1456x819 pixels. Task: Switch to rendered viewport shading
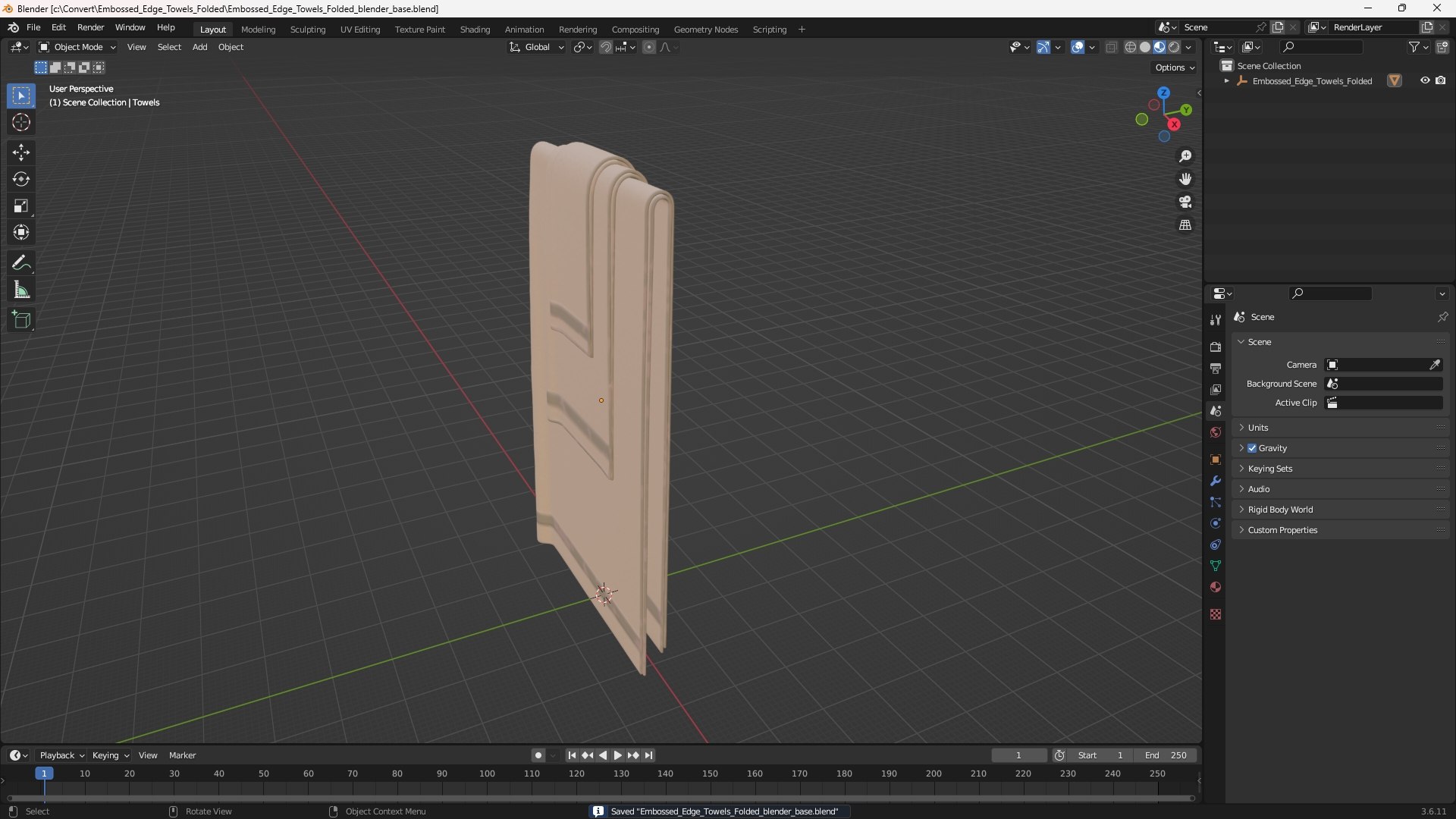[x=1174, y=47]
